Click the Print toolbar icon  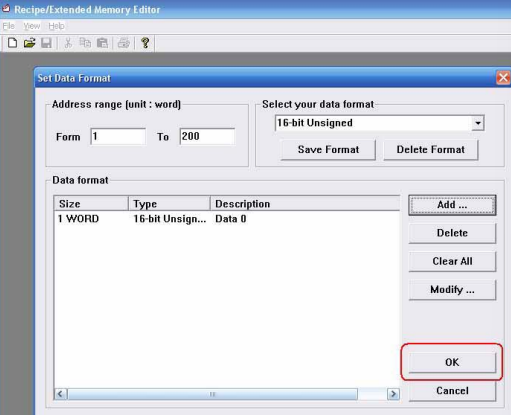click(124, 43)
